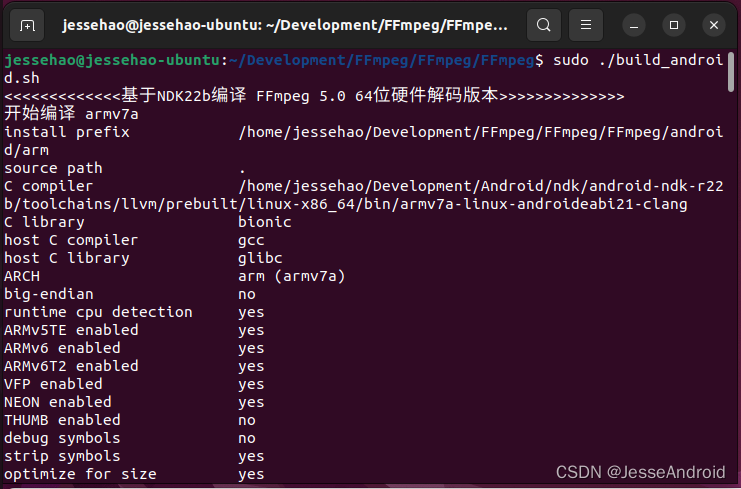Click the 'THUMB enabled' label

62,420
